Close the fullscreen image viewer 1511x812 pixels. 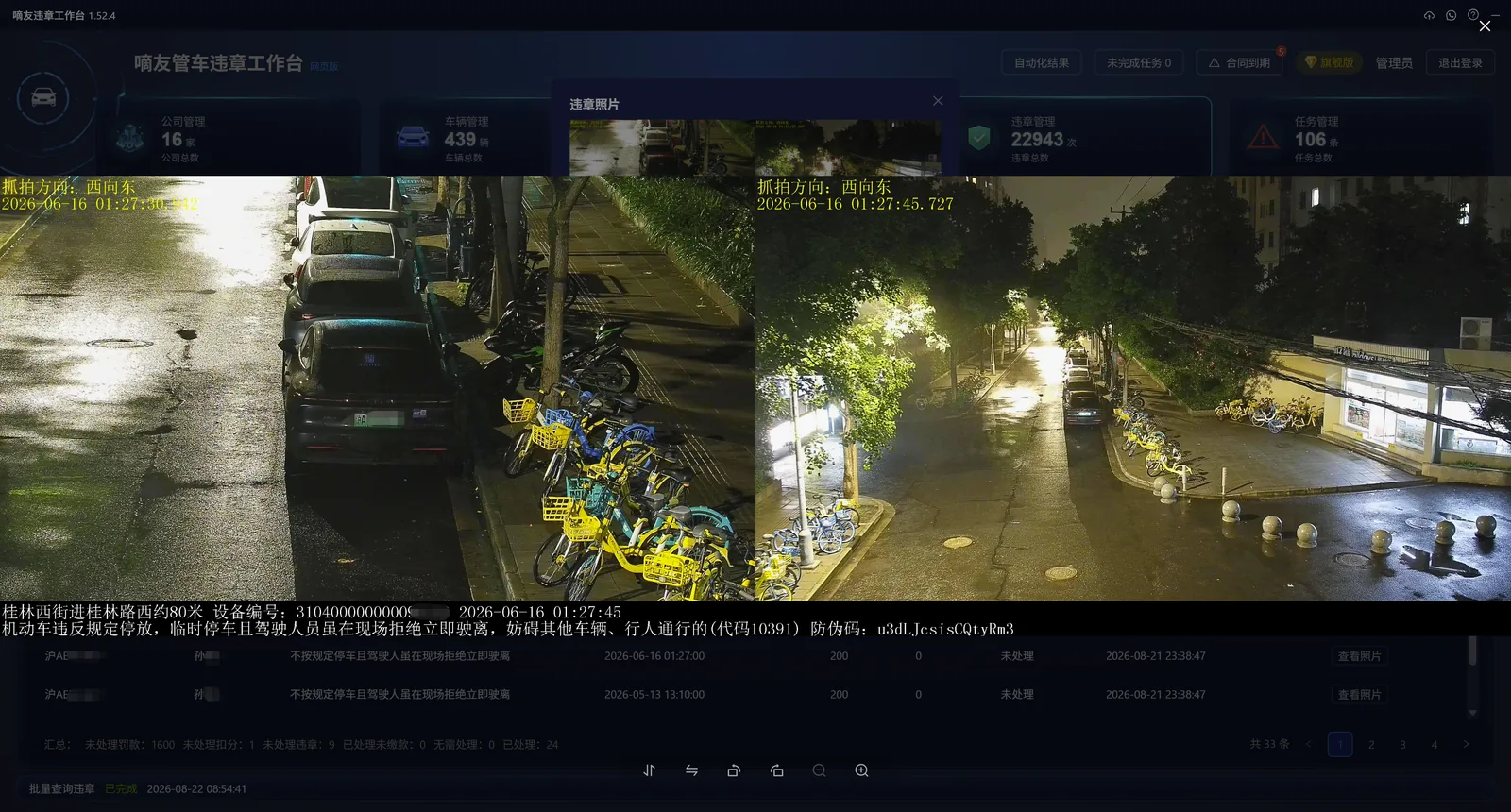[x=1485, y=26]
